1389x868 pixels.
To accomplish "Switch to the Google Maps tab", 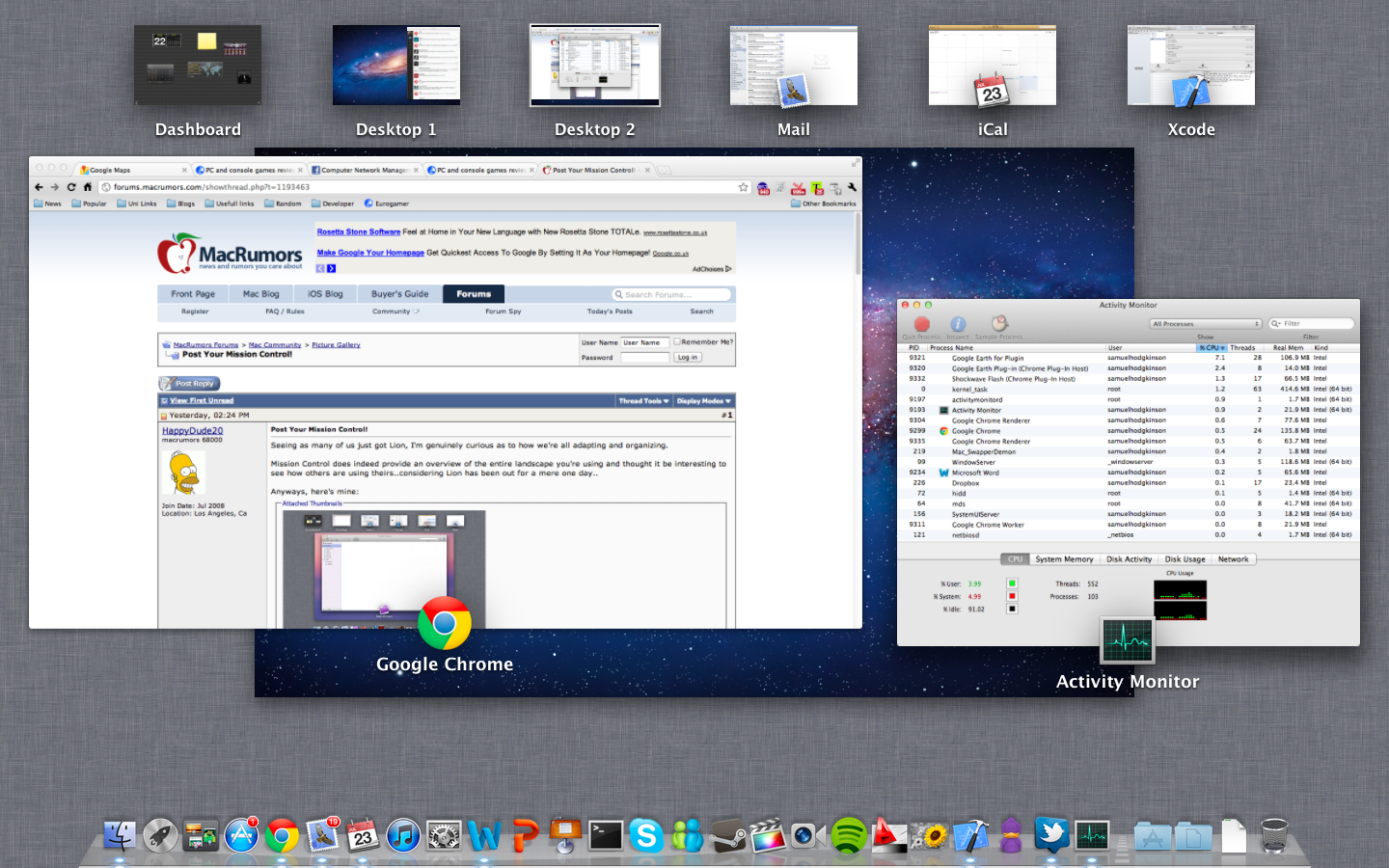I will coord(133,170).
